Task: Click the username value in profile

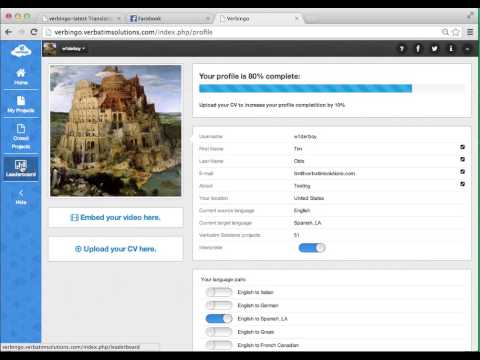Action: [x=305, y=136]
